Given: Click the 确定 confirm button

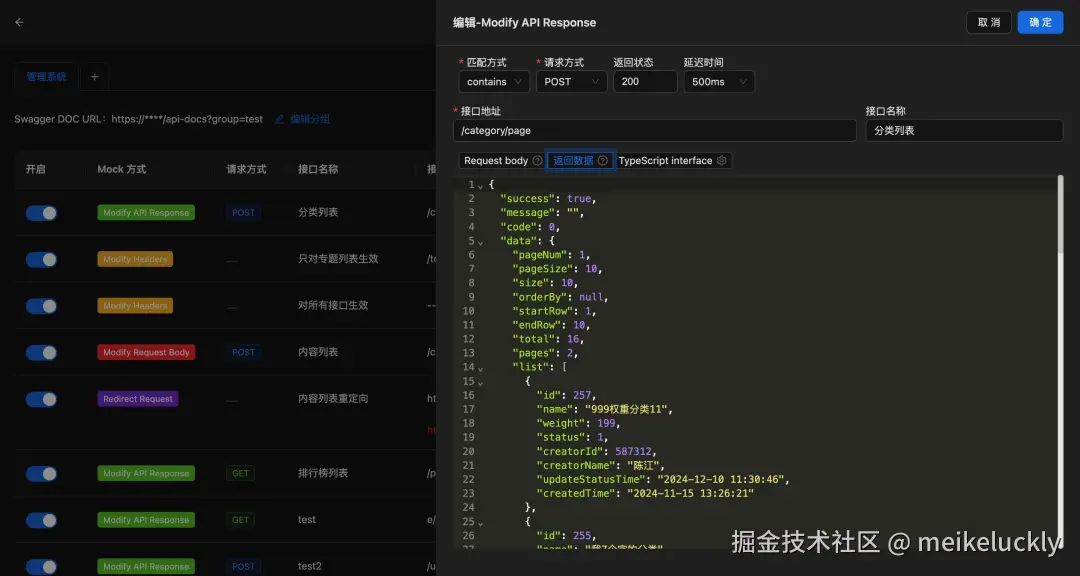Looking at the screenshot, I should pos(1040,21).
